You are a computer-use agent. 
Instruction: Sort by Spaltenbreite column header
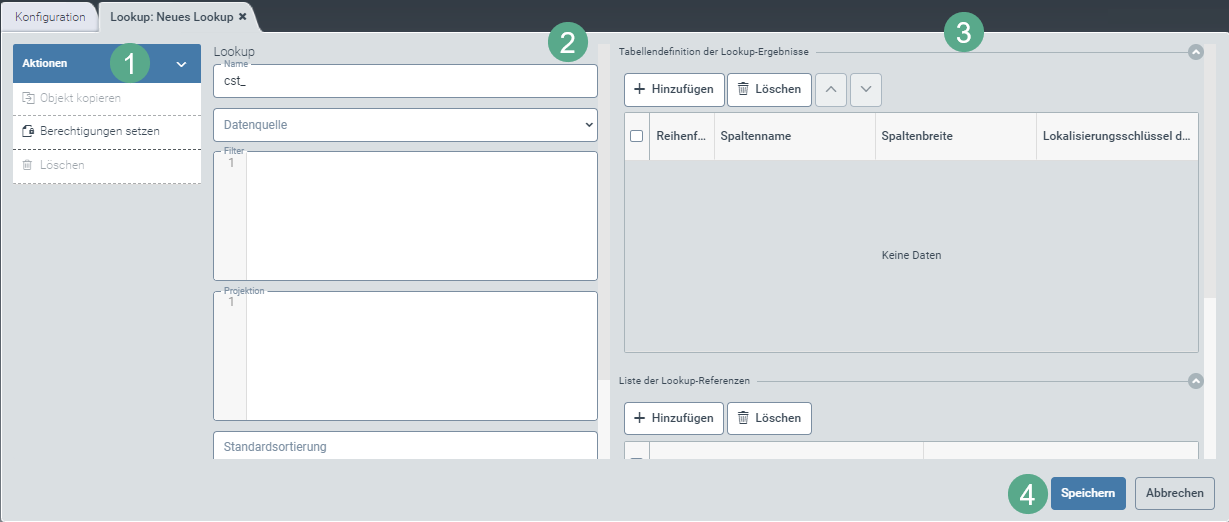tap(955, 136)
